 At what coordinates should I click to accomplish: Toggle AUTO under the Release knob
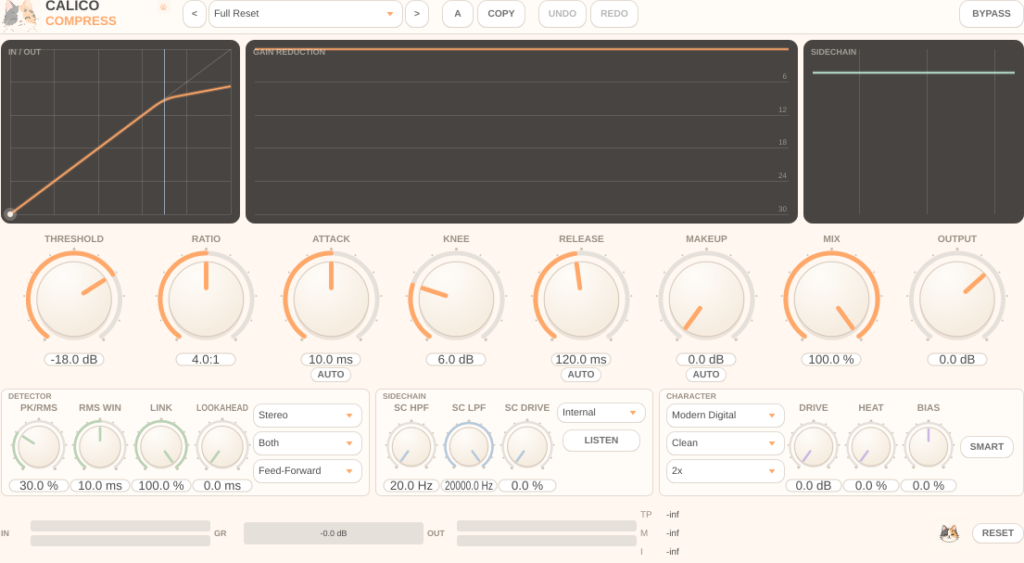581,374
